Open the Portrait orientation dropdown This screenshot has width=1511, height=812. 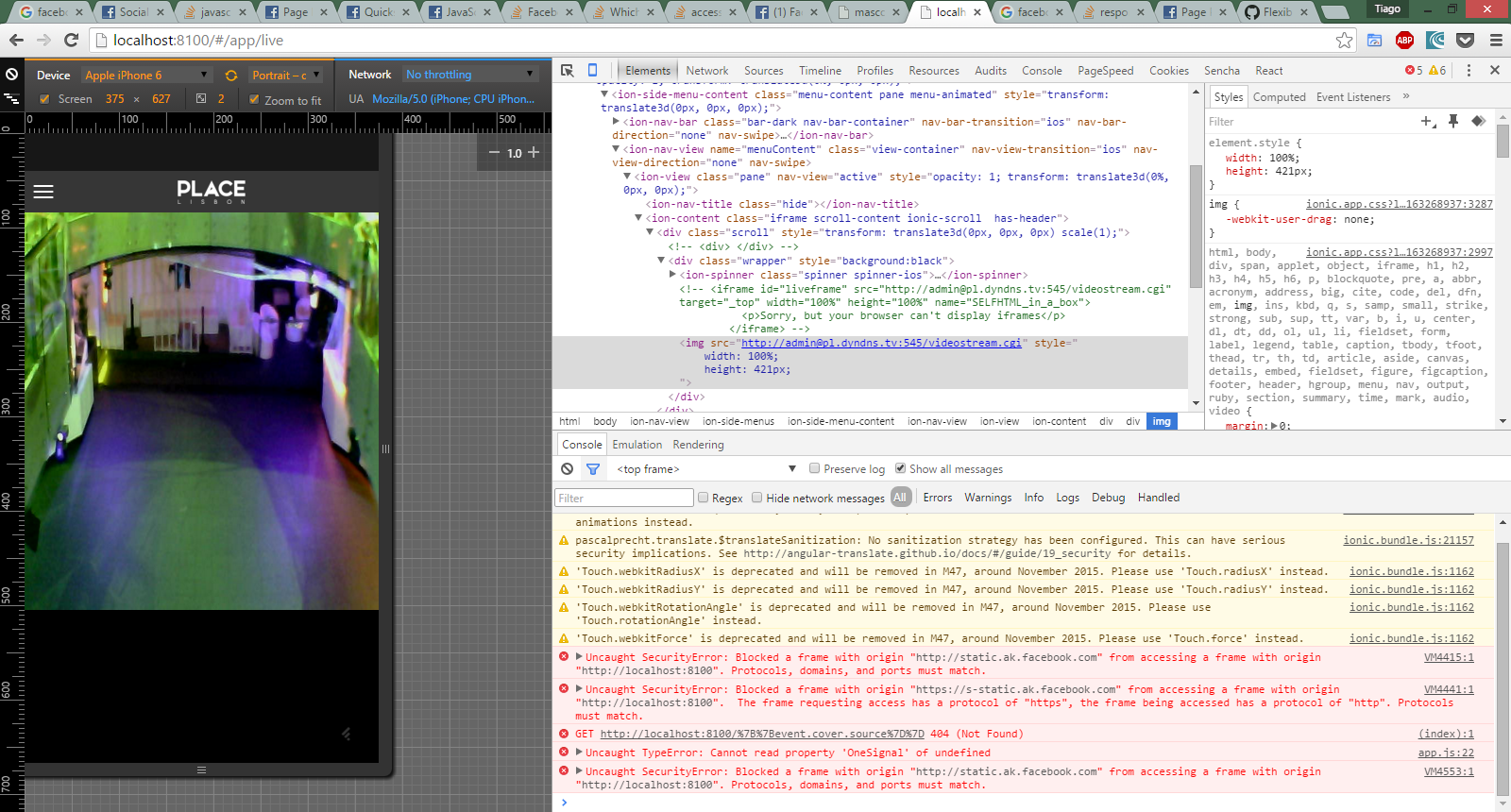tap(286, 75)
